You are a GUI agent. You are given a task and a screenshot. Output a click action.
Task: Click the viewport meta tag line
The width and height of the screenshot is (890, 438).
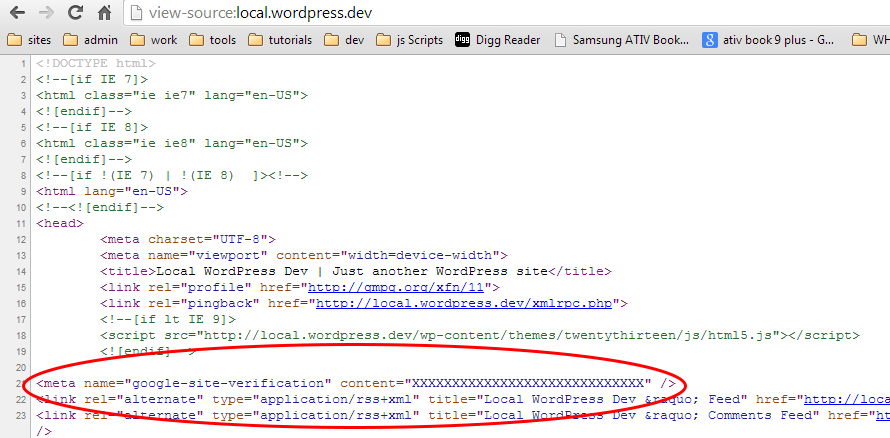[304, 255]
